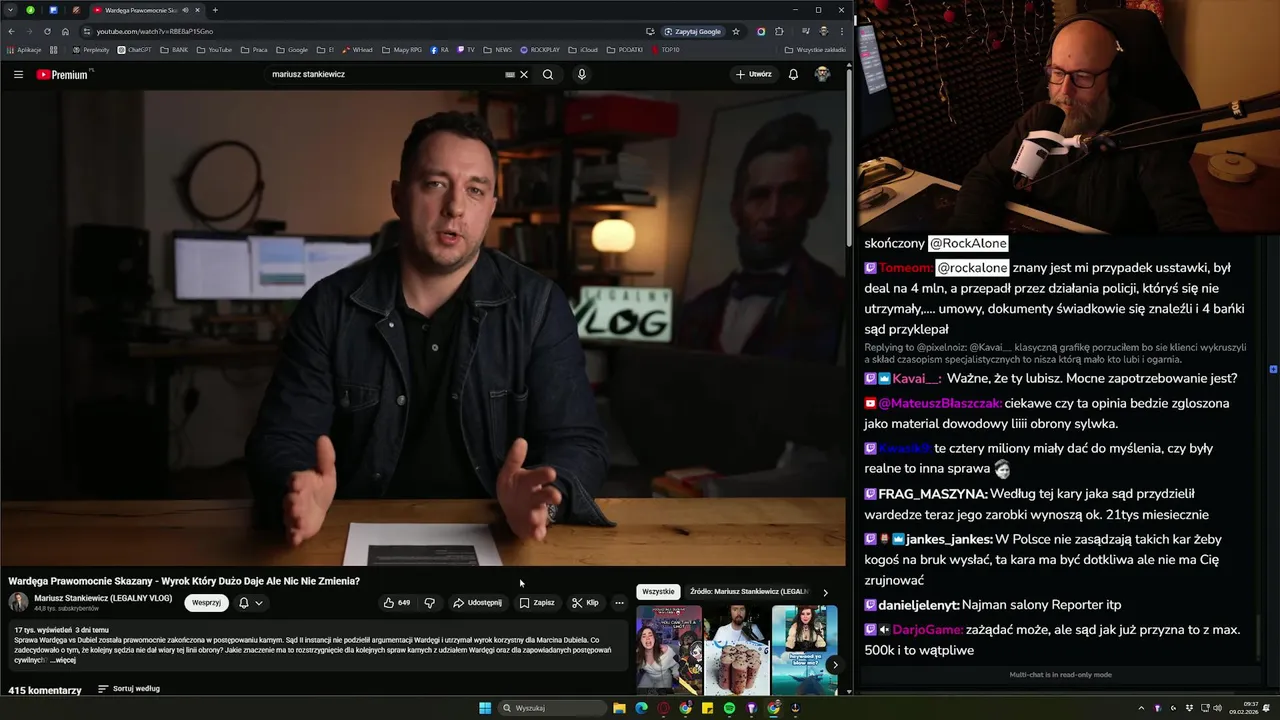Viewport: 1280px width, 720px height.
Task: Open Chrome extensions puzzle icon
Action: pyautogui.click(x=779, y=31)
